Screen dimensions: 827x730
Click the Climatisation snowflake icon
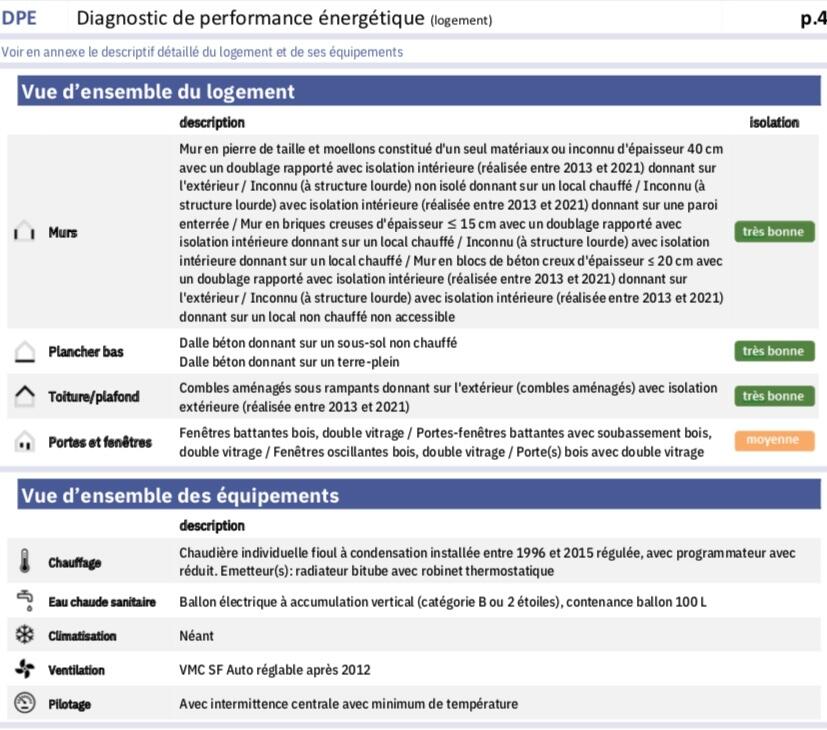(25, 635)
